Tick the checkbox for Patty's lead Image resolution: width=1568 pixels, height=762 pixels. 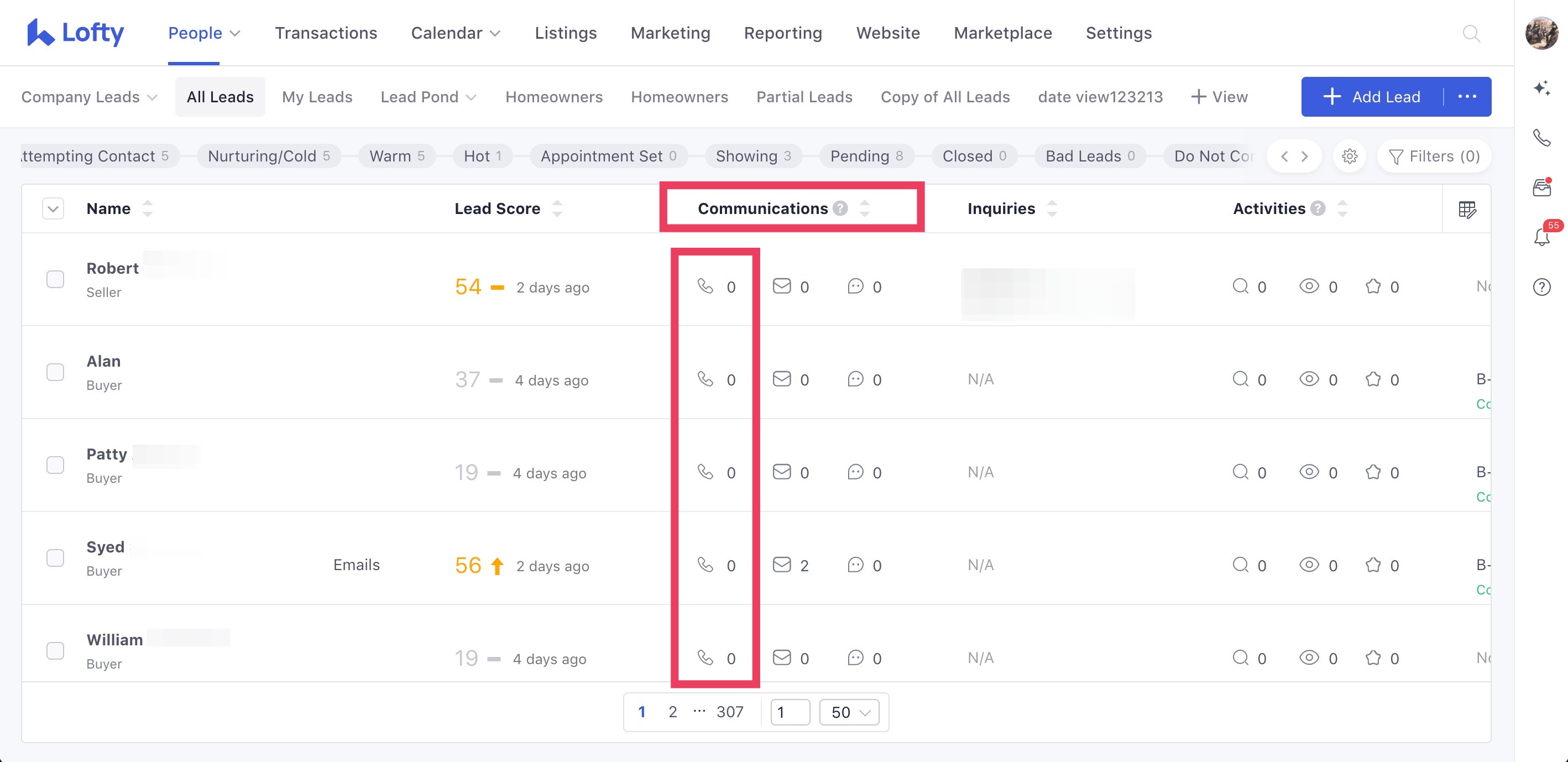(x=55, y=465)
